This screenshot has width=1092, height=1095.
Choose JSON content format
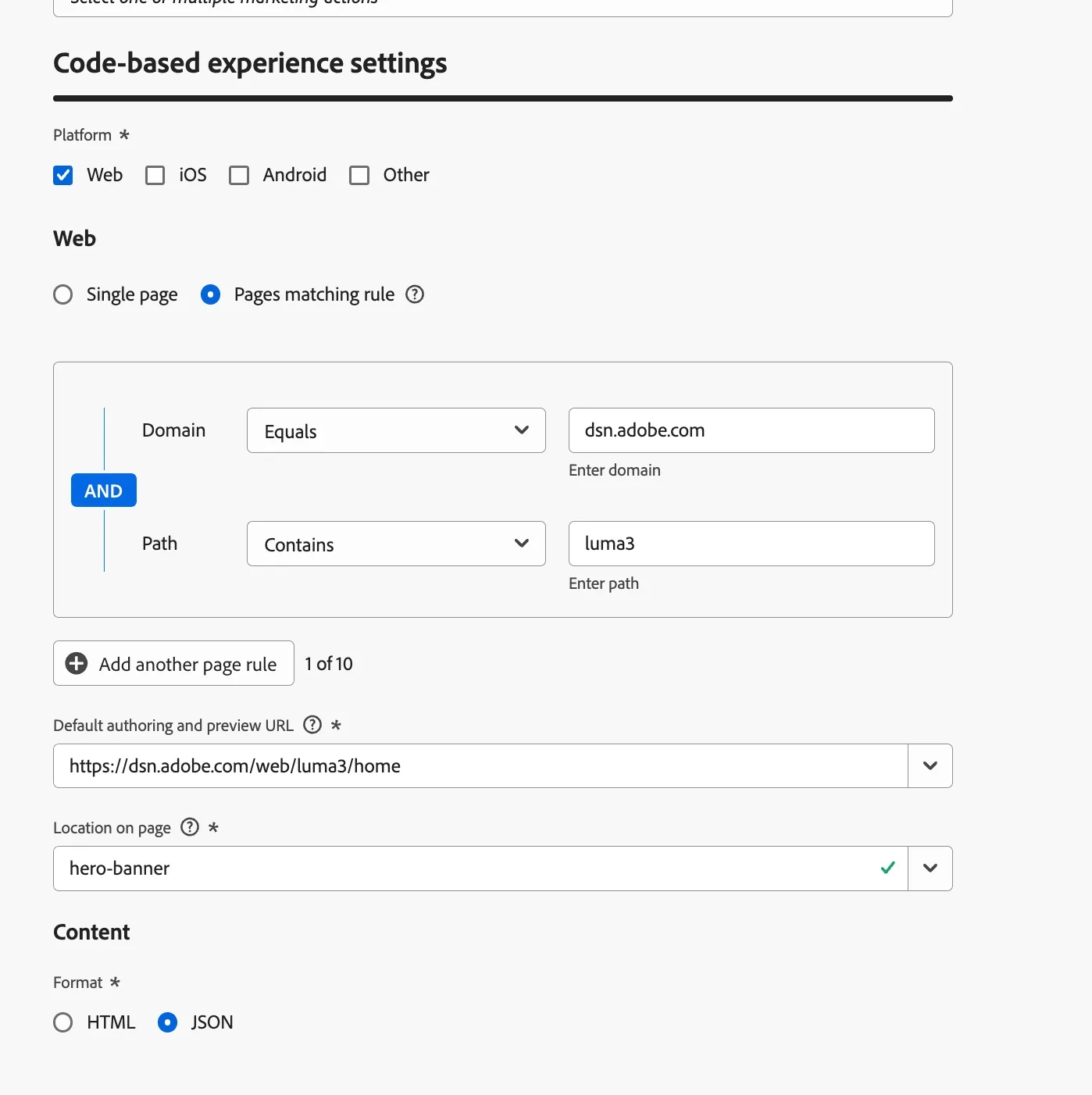point(168,1022)
